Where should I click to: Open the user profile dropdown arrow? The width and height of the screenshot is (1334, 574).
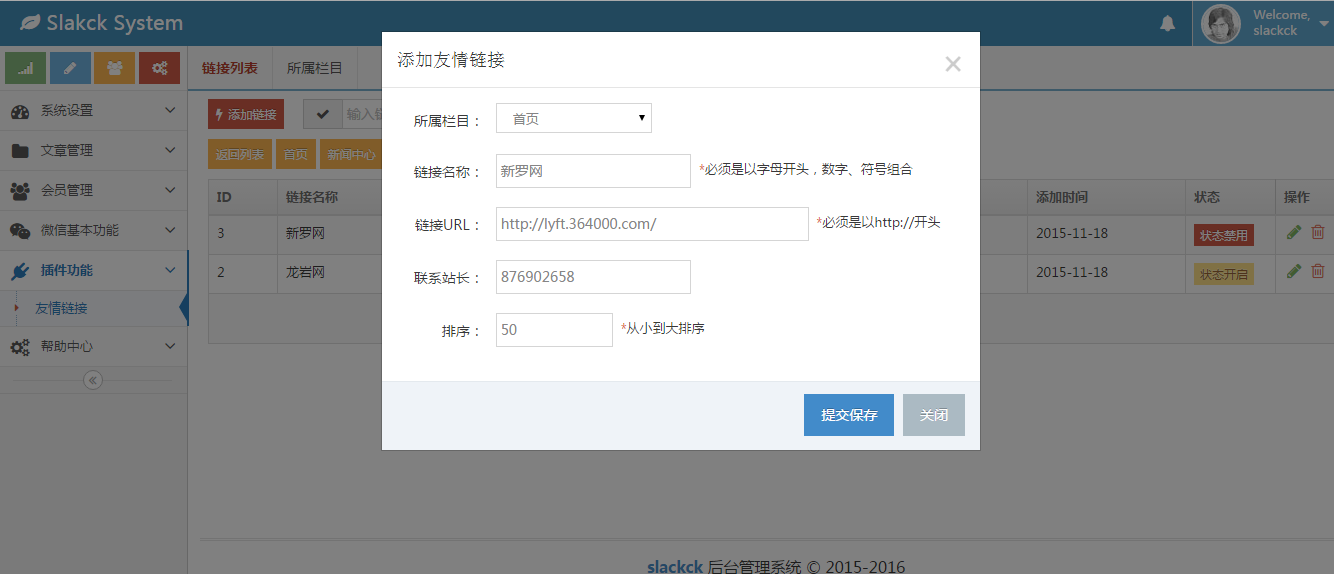click(x=1324, y=23)
